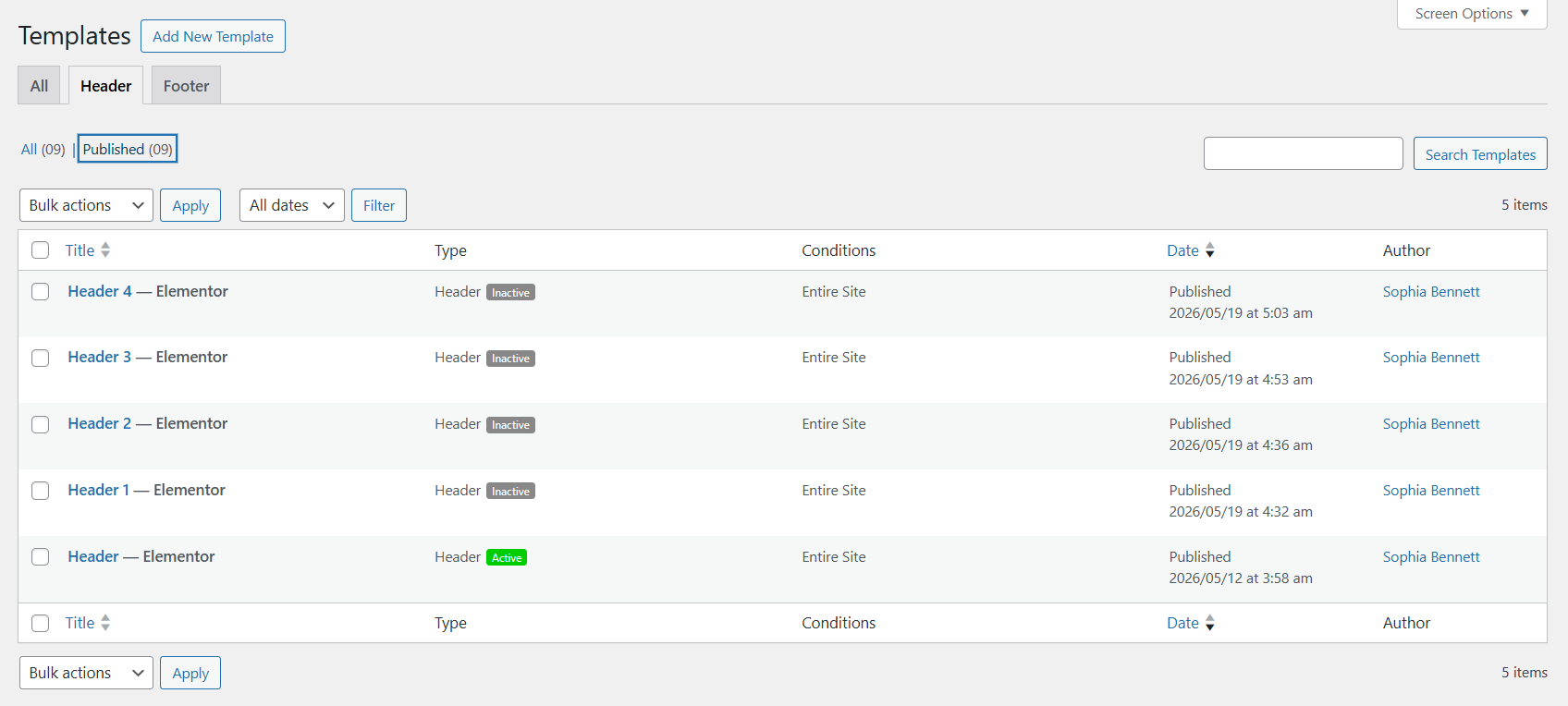Screen dimensions: 1568x706
Task: Open Sophia Bennett author link for Header 2
Action: [x=1431, y=423]
